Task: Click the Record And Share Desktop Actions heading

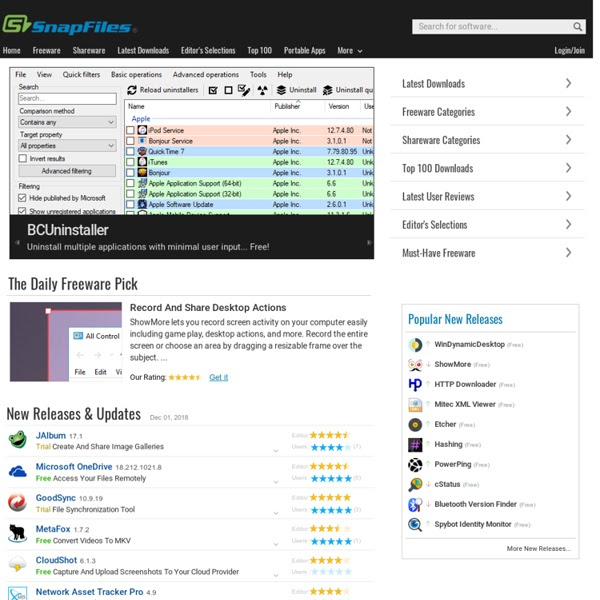Action: point(208,308)
